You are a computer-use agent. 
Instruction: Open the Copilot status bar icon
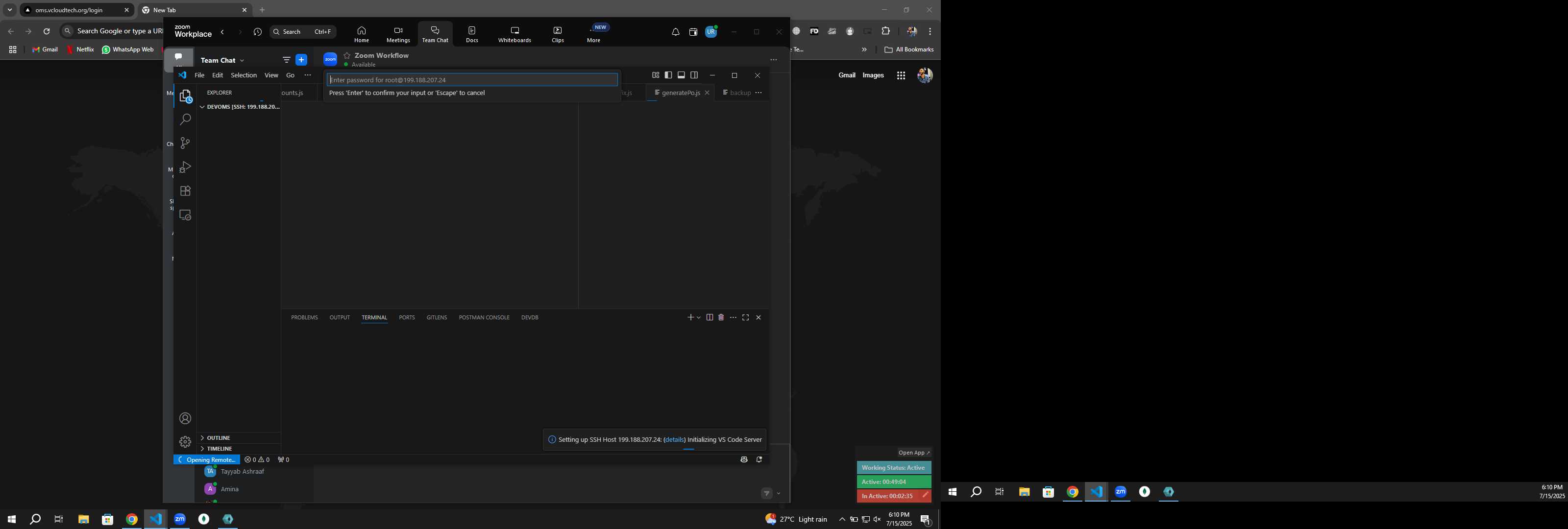point(744,459)
